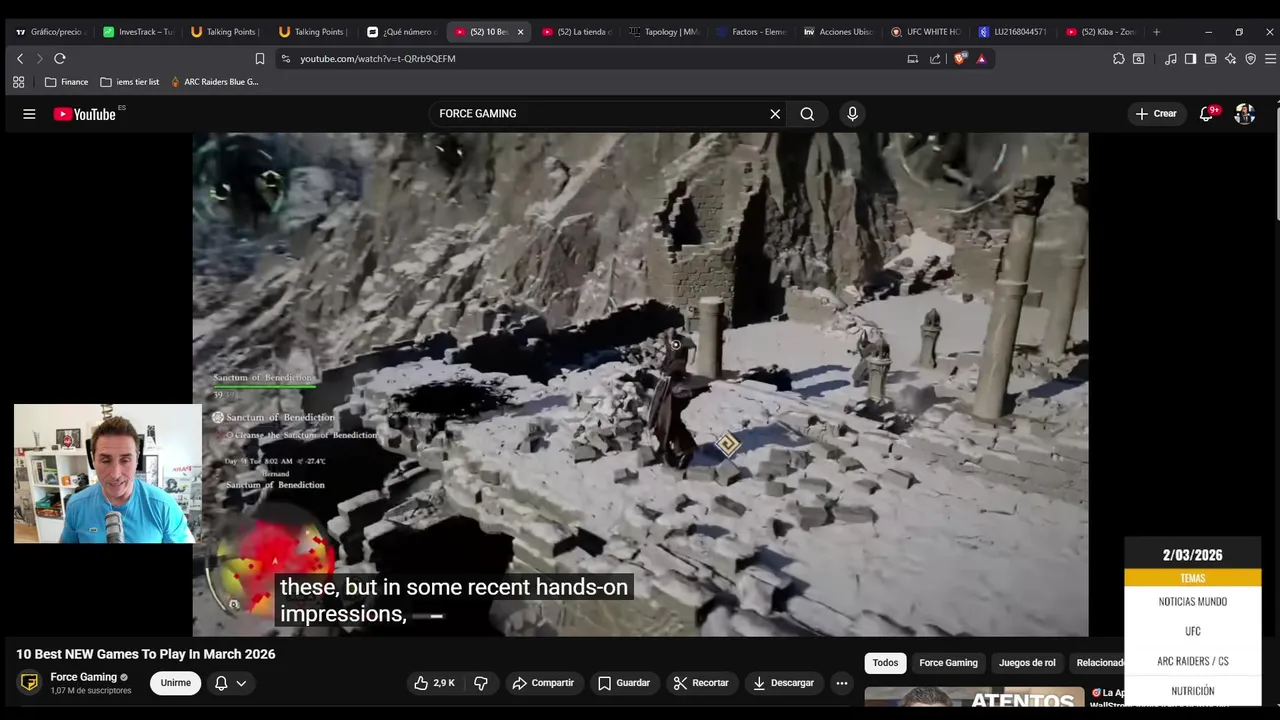Open Brave Rewards triangle icon
The height and width of the screenshot is (720, 1280).
click(x=981, y=59)
